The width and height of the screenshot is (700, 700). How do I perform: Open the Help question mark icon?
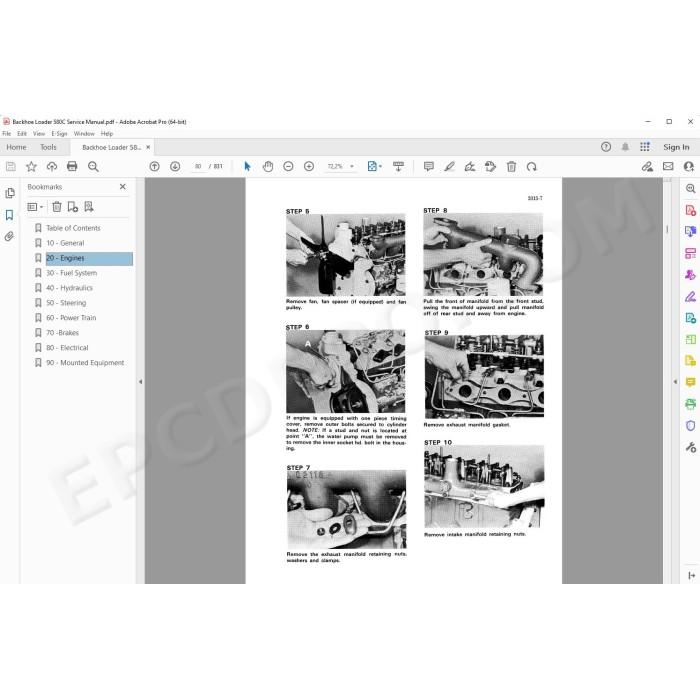pyautogui.click(x=606, y=147)
